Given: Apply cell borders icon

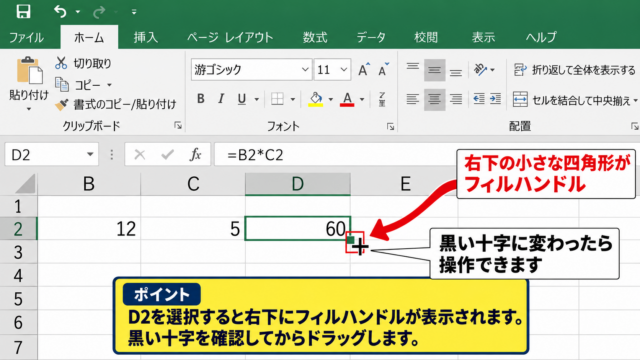Looking at the screenshot, I should coord(277,99).
